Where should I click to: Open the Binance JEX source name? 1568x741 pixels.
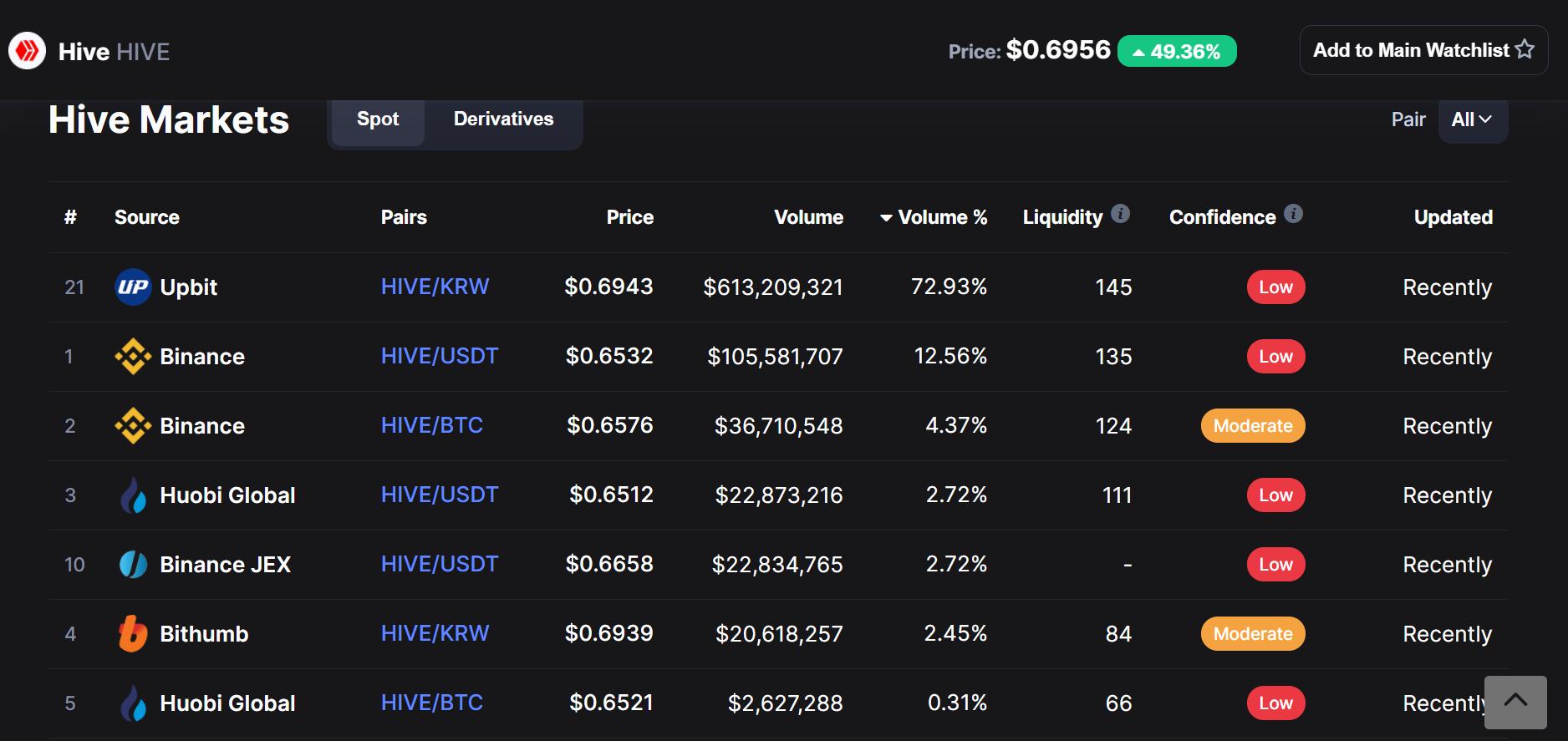coord(226,565)
